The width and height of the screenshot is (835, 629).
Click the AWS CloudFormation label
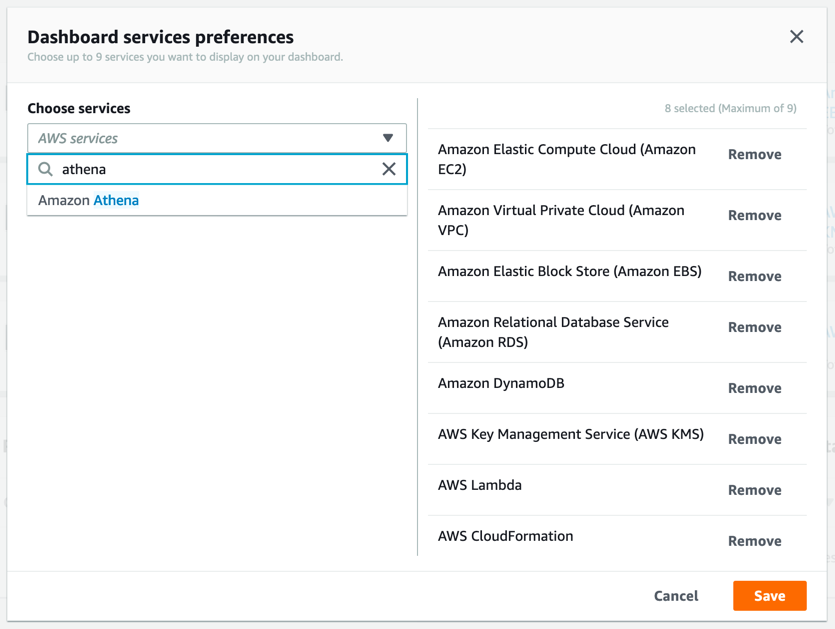click(x=505, y=536)
